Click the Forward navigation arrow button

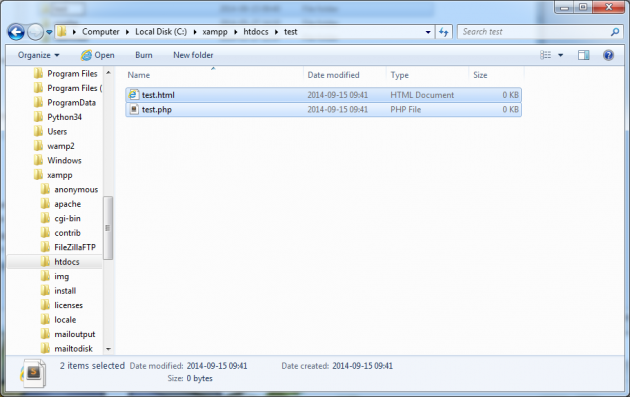coord(35,32)
